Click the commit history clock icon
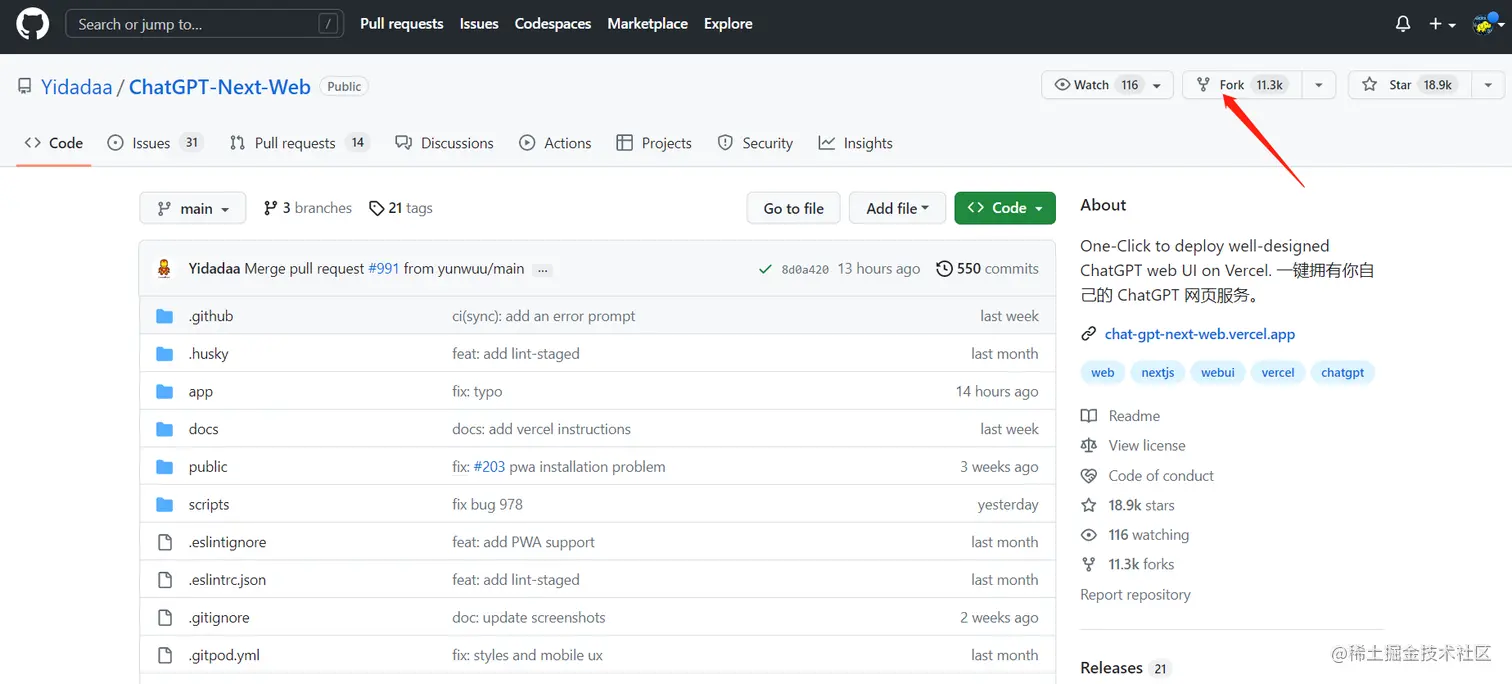 coord(944,268)
